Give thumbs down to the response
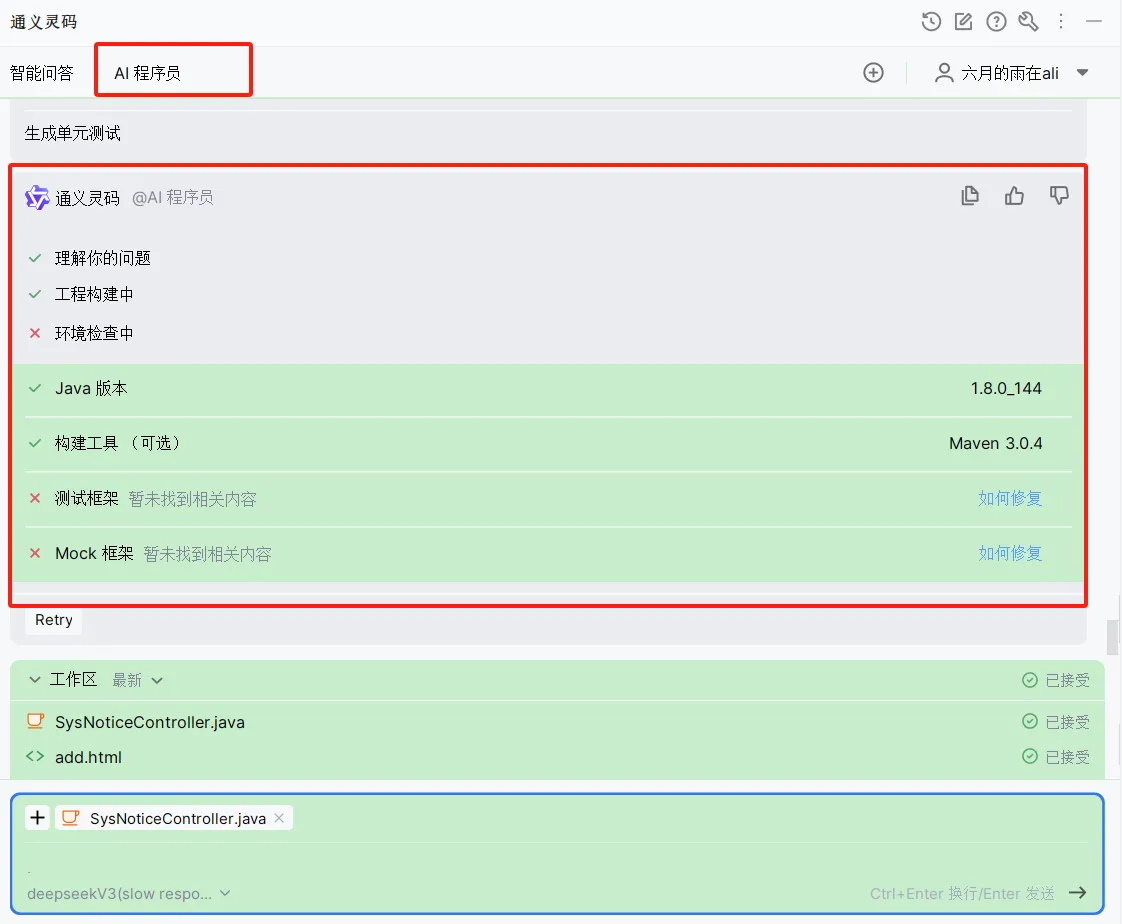This screenshot has height=924, width=1122. 1059,195
